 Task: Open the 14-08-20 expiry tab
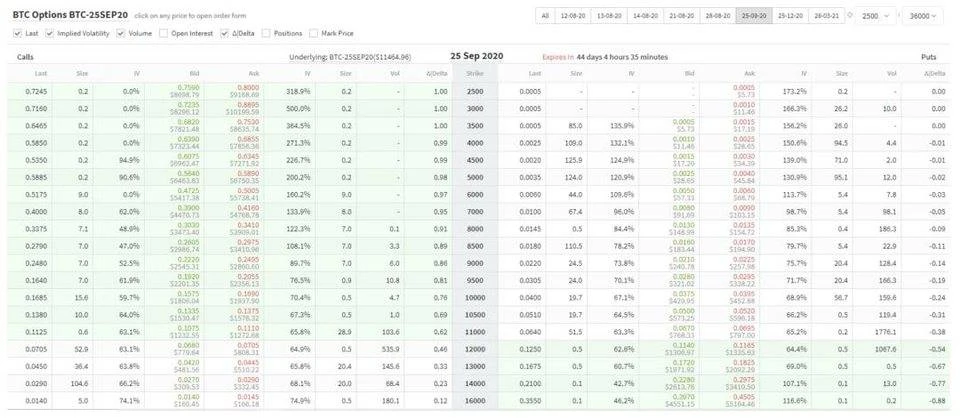tap(643, 16)
